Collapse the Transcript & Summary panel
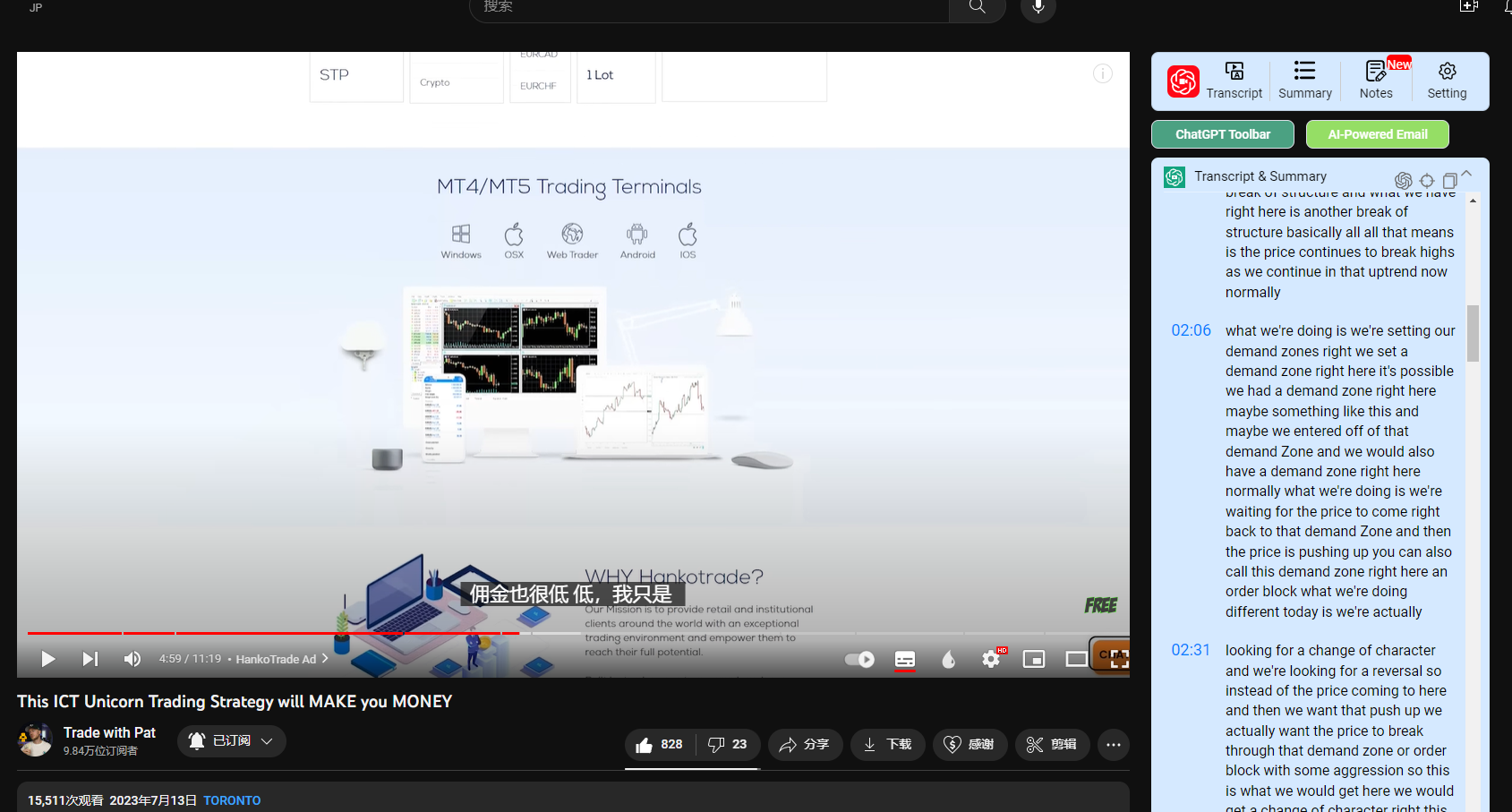The height and width of the screenshot is (812, 1512). tap(1466, 174)
